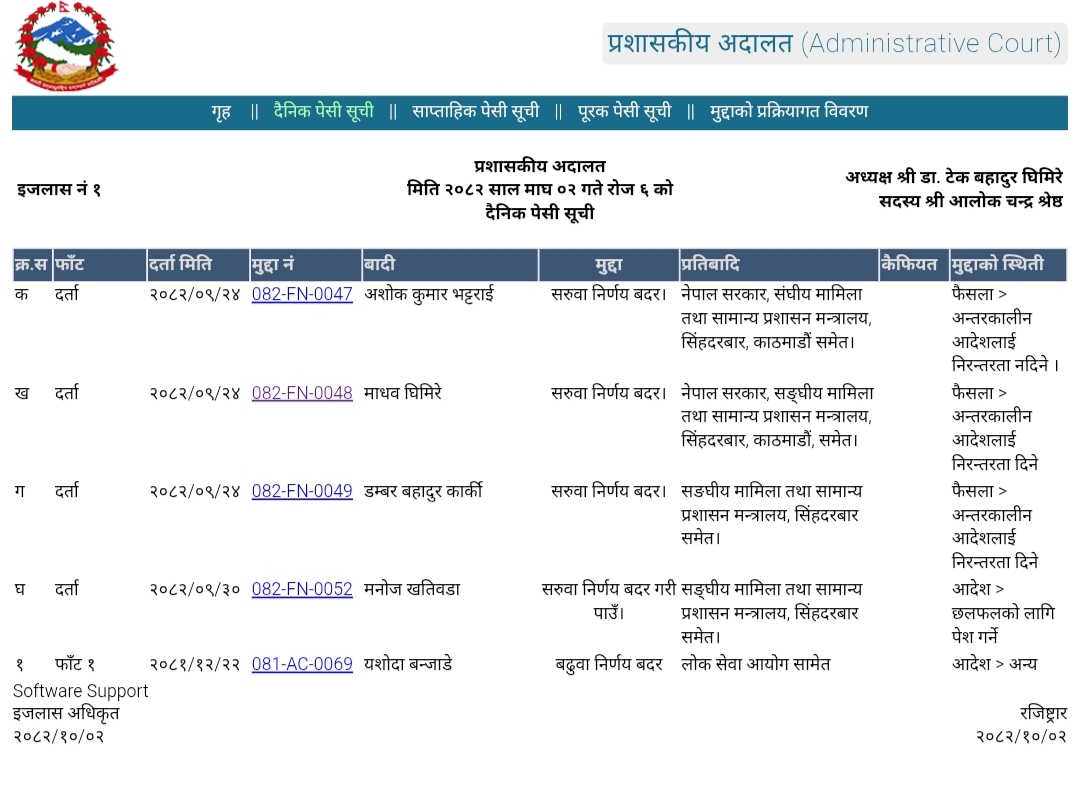Select दैनिक पेसी सूची in navigation bar

(x=324, y=112)
